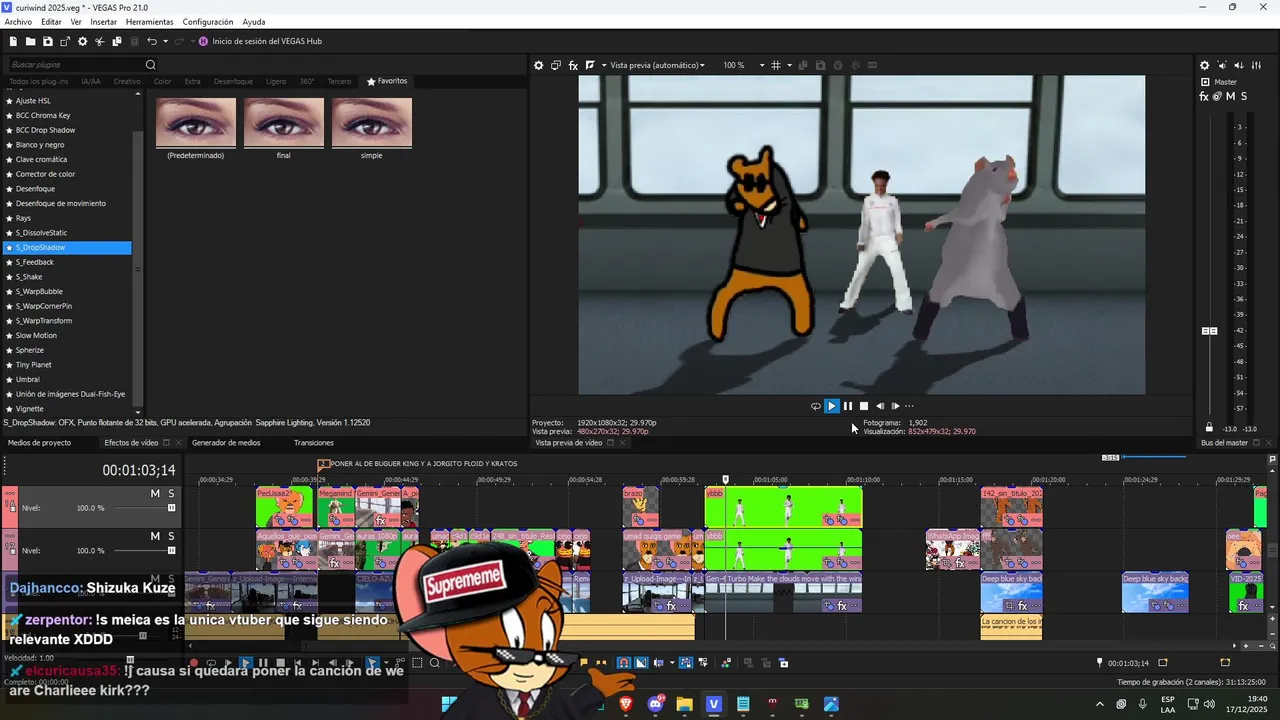Open the Herramientas menu
1280x720 pixels.
pyautogui.click(x=149, y=22)
